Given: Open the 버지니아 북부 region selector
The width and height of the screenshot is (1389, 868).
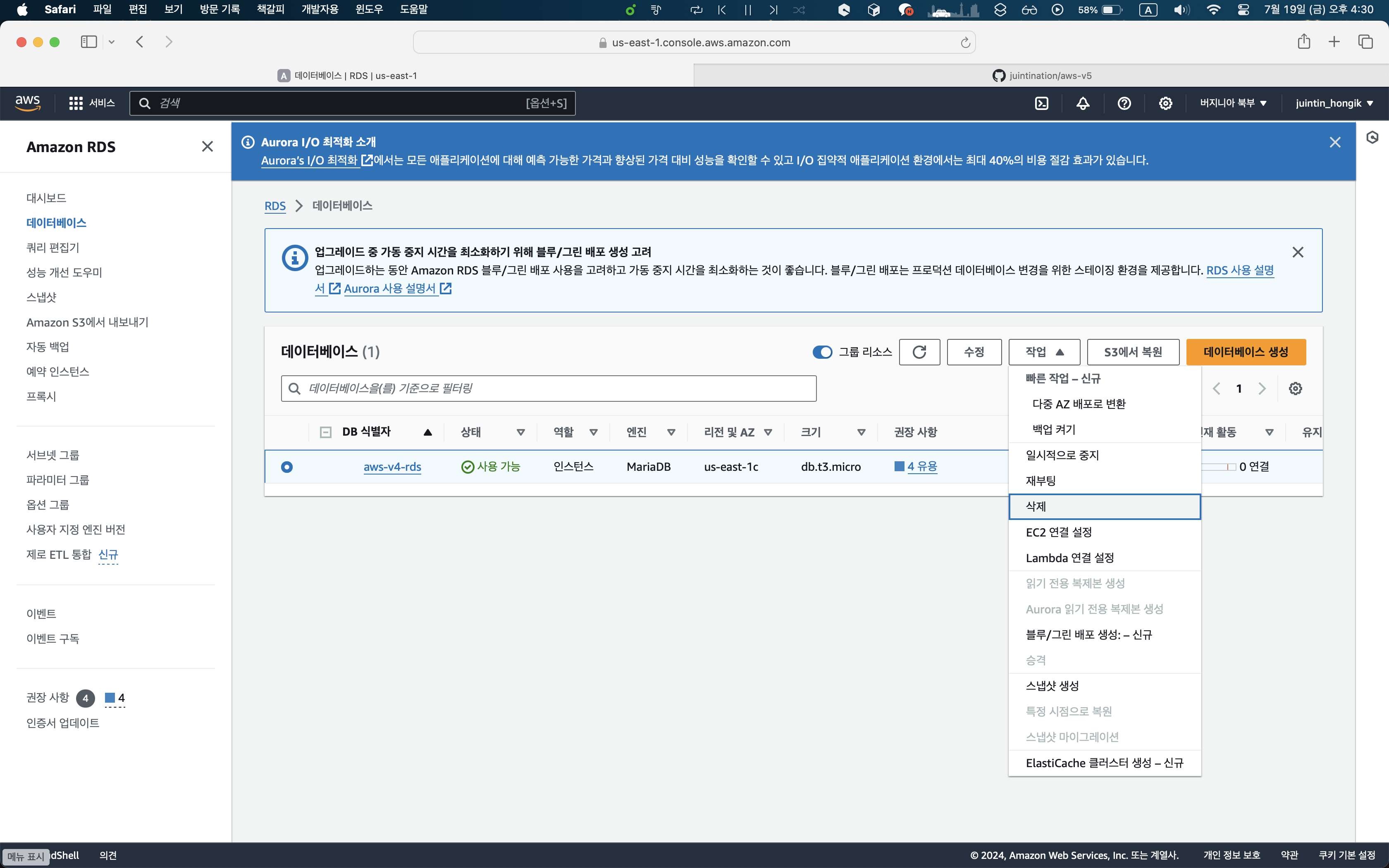Looking at the screenshot, I should [x=1232, y=103].
